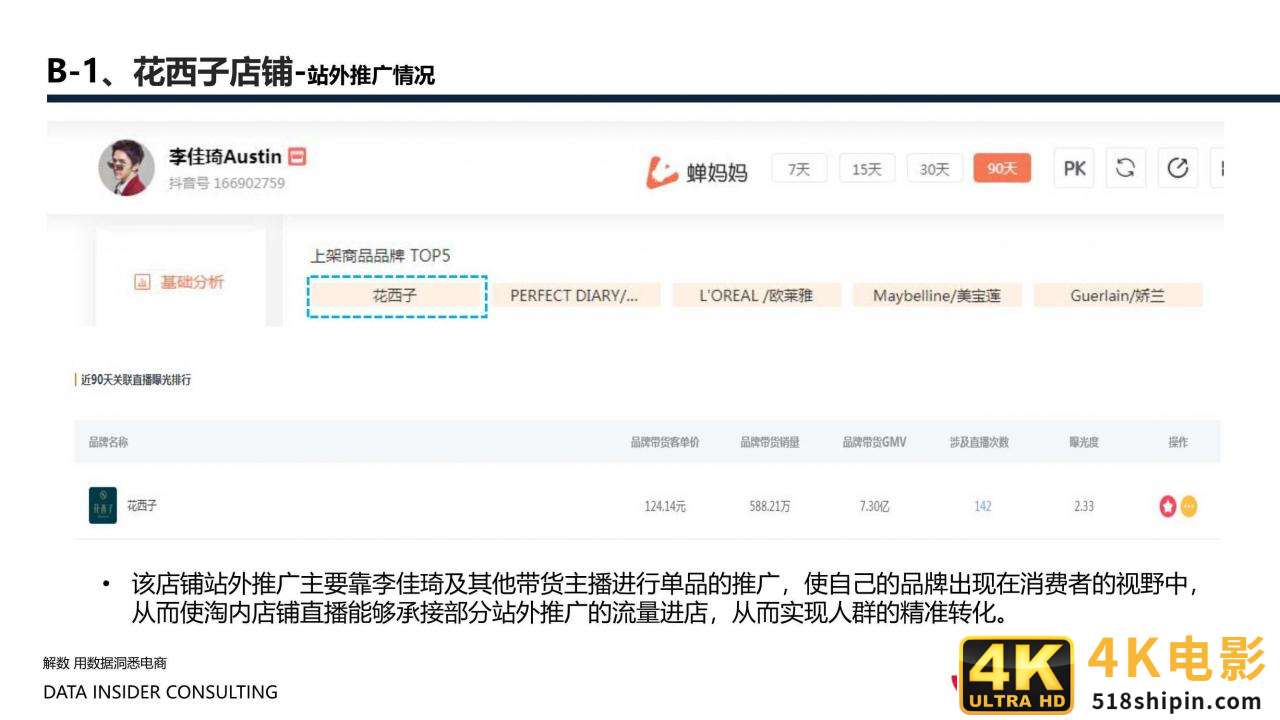Click the refresh data icon
Screen dimensions: 1280x720
coord(1126,168)
